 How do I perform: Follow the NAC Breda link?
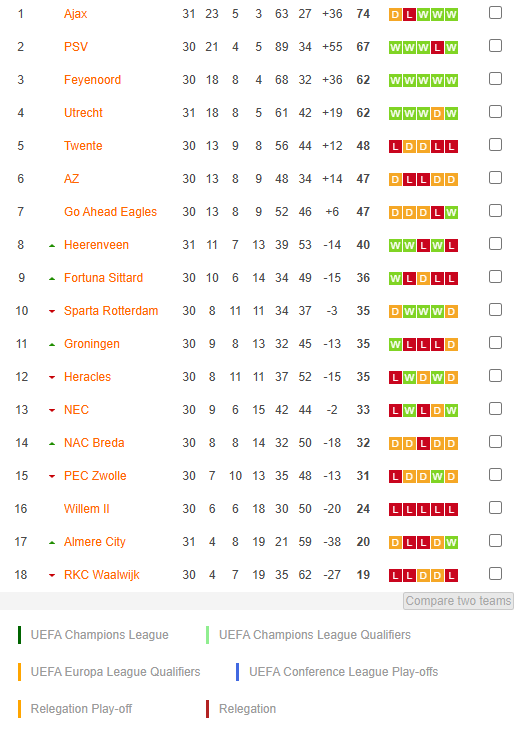[94, 443]
